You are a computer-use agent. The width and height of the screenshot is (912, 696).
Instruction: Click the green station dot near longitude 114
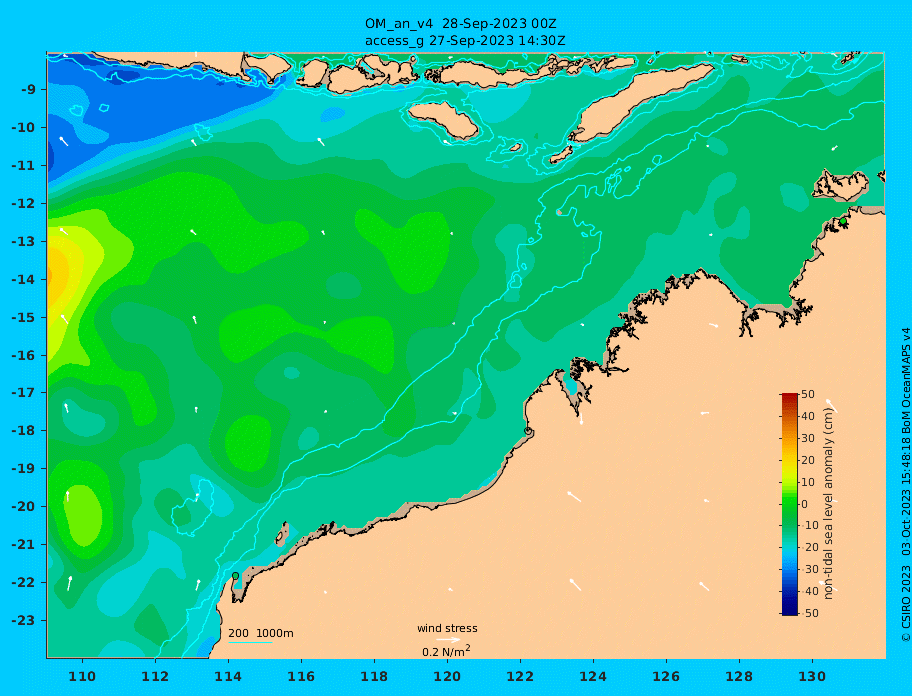click(235, 576)
